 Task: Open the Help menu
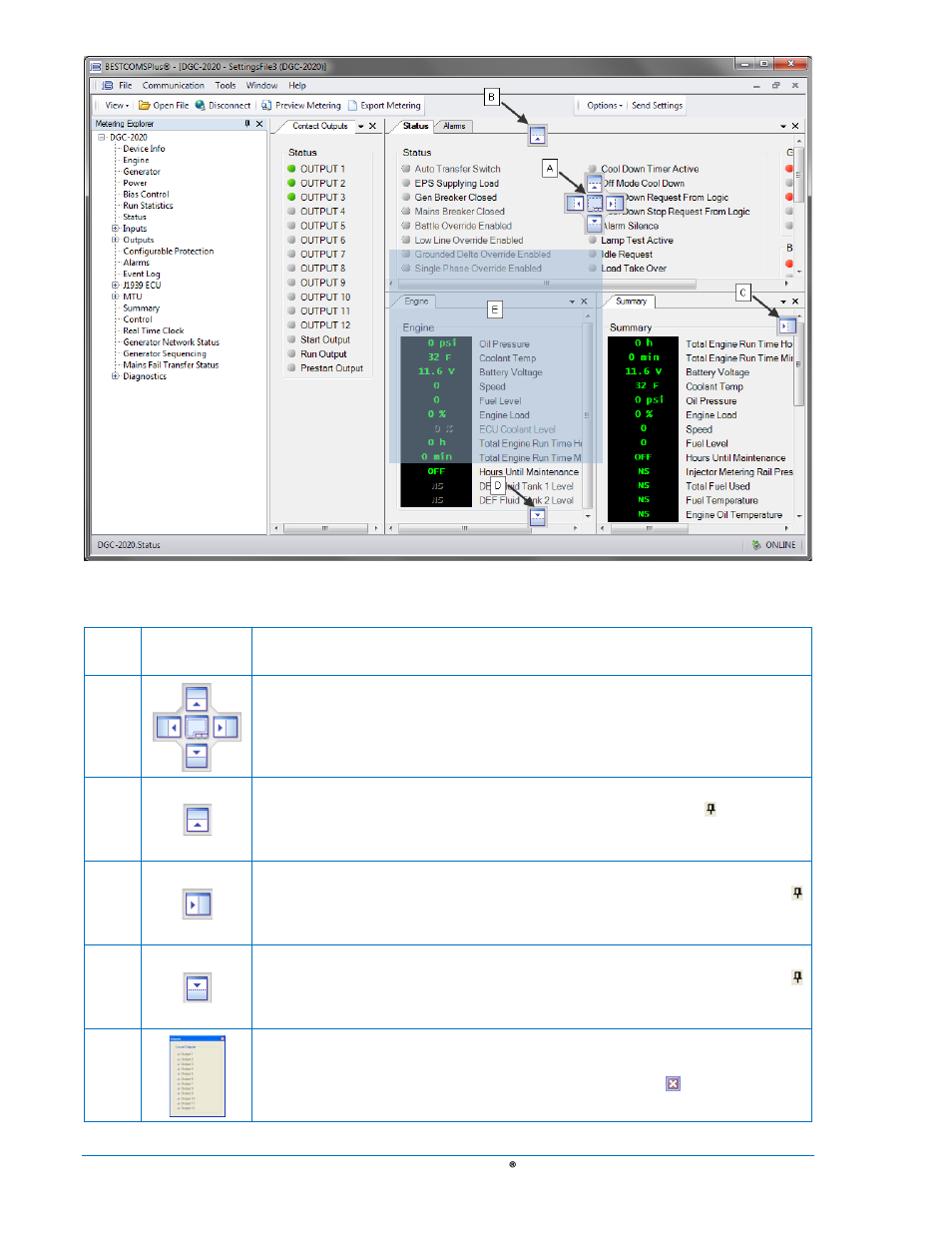tap(297, 86)
